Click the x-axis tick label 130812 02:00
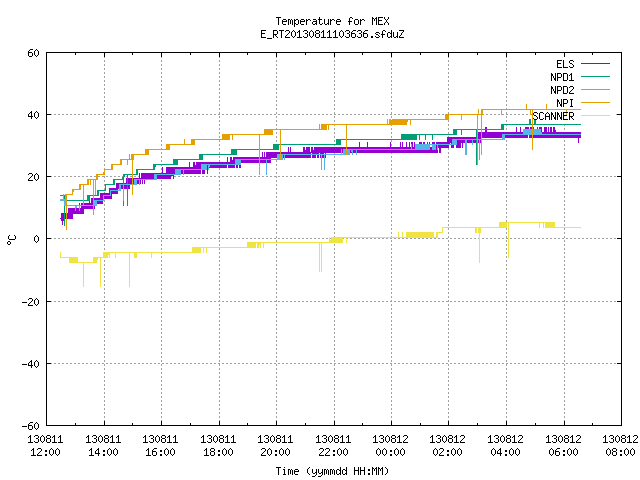640x480 pixels. [448, 446]
